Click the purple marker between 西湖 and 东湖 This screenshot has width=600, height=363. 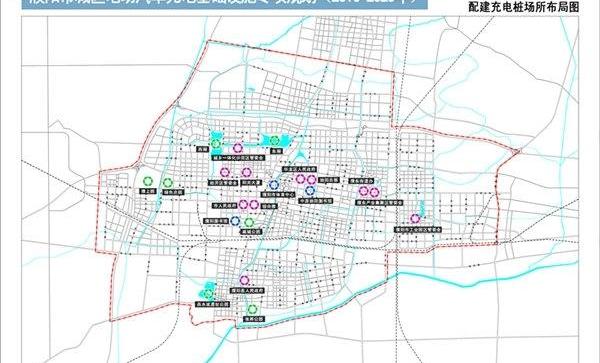(x=238, y=148)
